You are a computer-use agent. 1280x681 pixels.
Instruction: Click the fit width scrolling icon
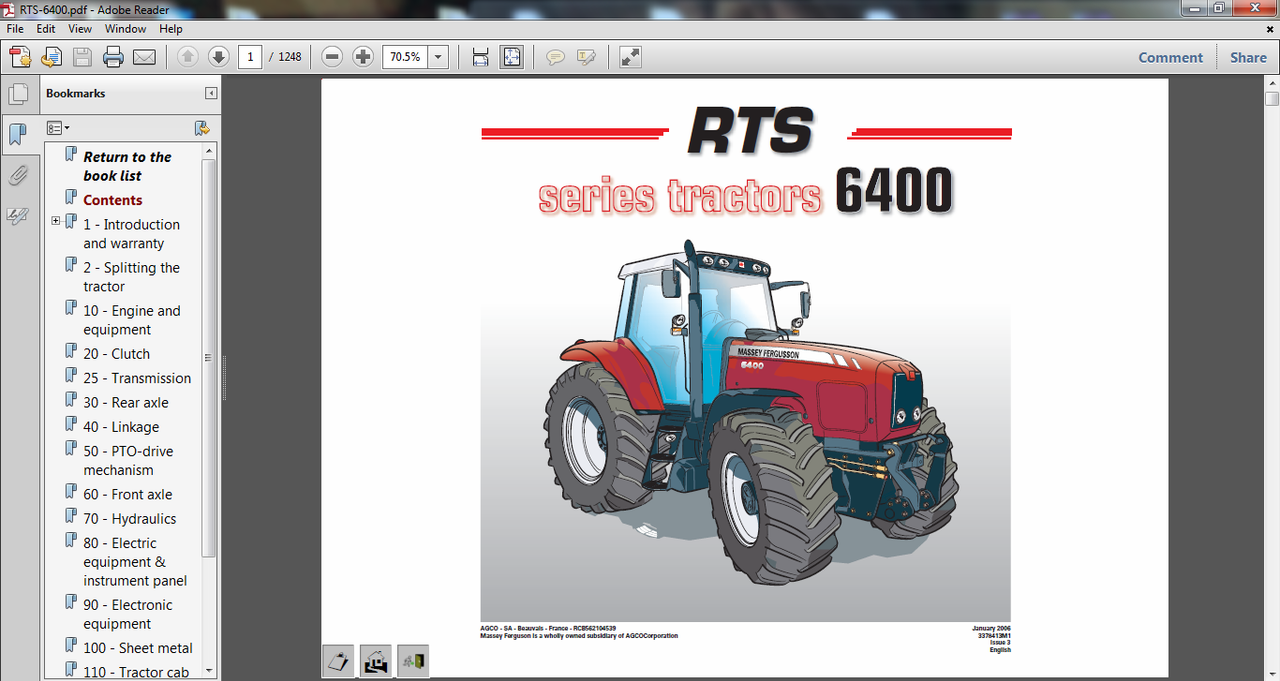[x=480, y=57]
